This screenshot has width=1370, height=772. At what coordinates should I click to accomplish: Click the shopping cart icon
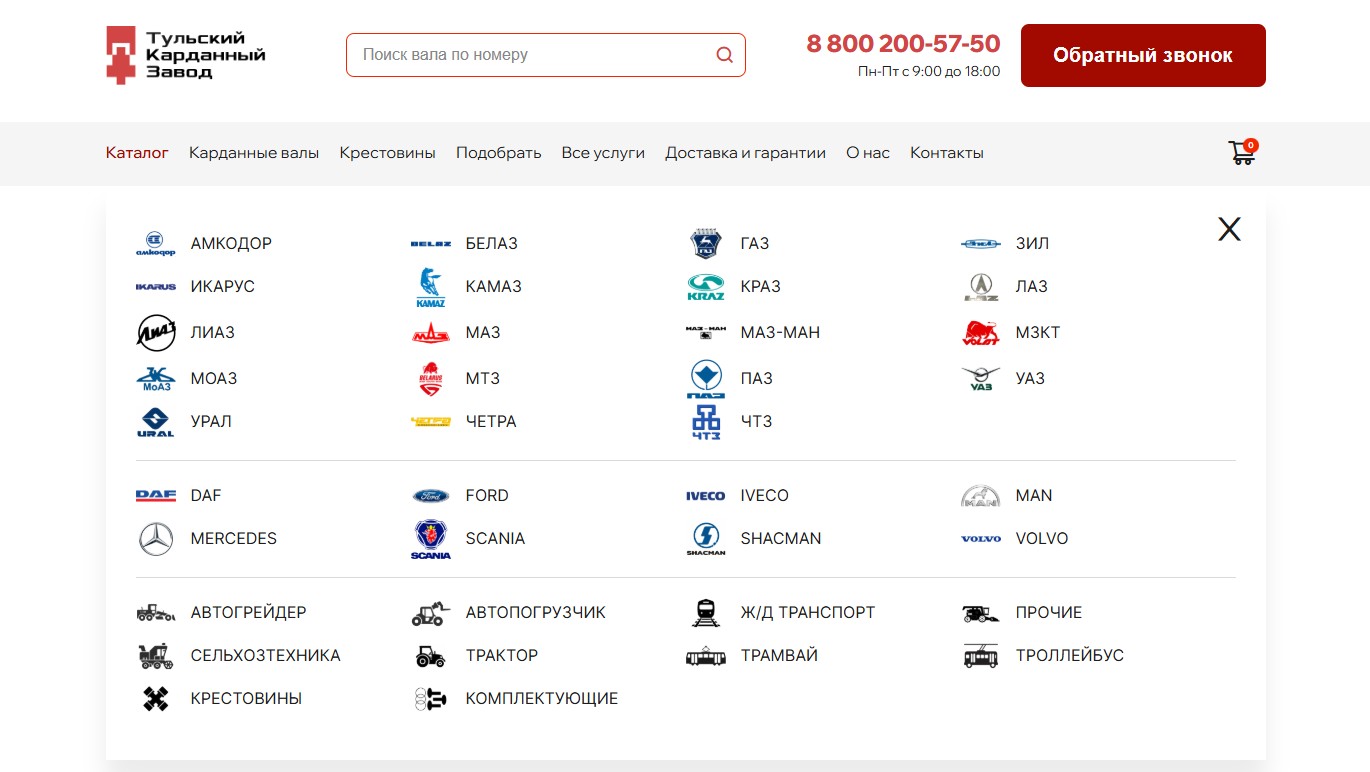[1242, 153]
